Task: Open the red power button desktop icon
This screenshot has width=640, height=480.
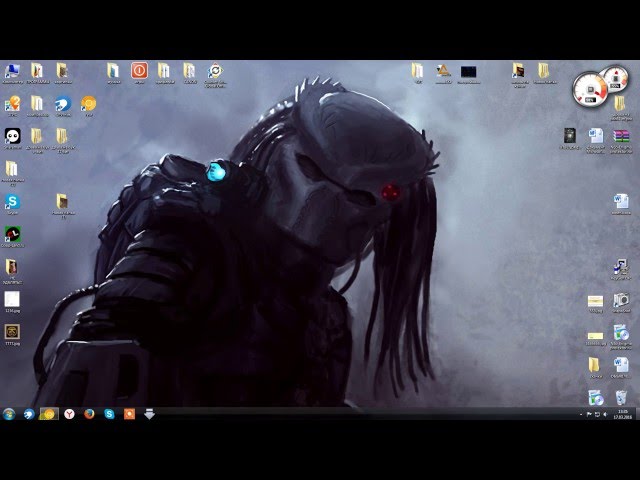Action: click(139, 71)
